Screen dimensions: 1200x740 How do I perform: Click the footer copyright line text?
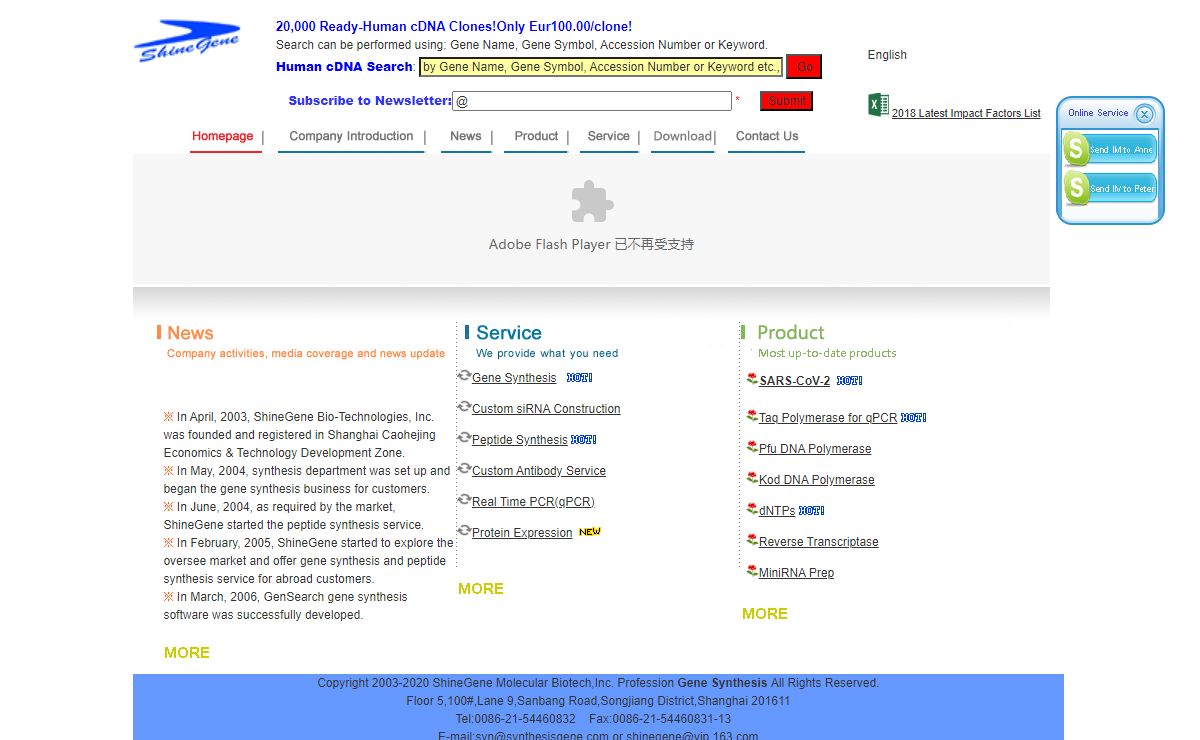tap(598, 683)
